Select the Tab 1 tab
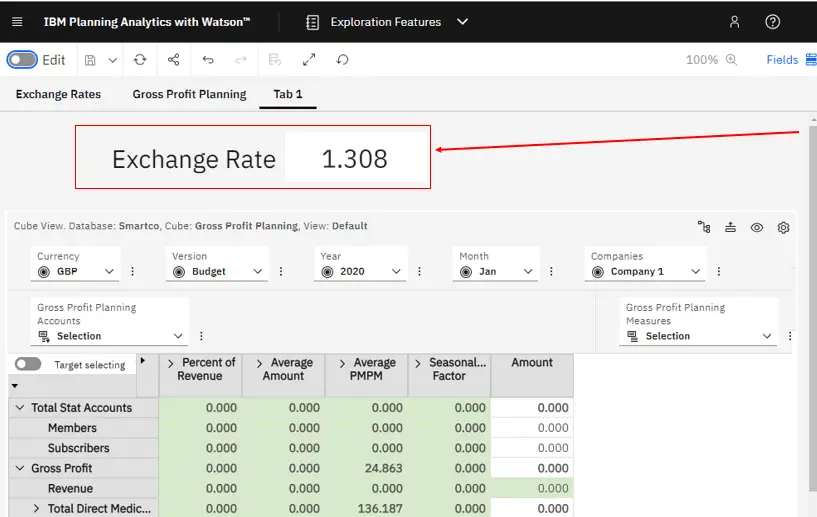Viewport: 817px width, 517px height. pos(288,94)
